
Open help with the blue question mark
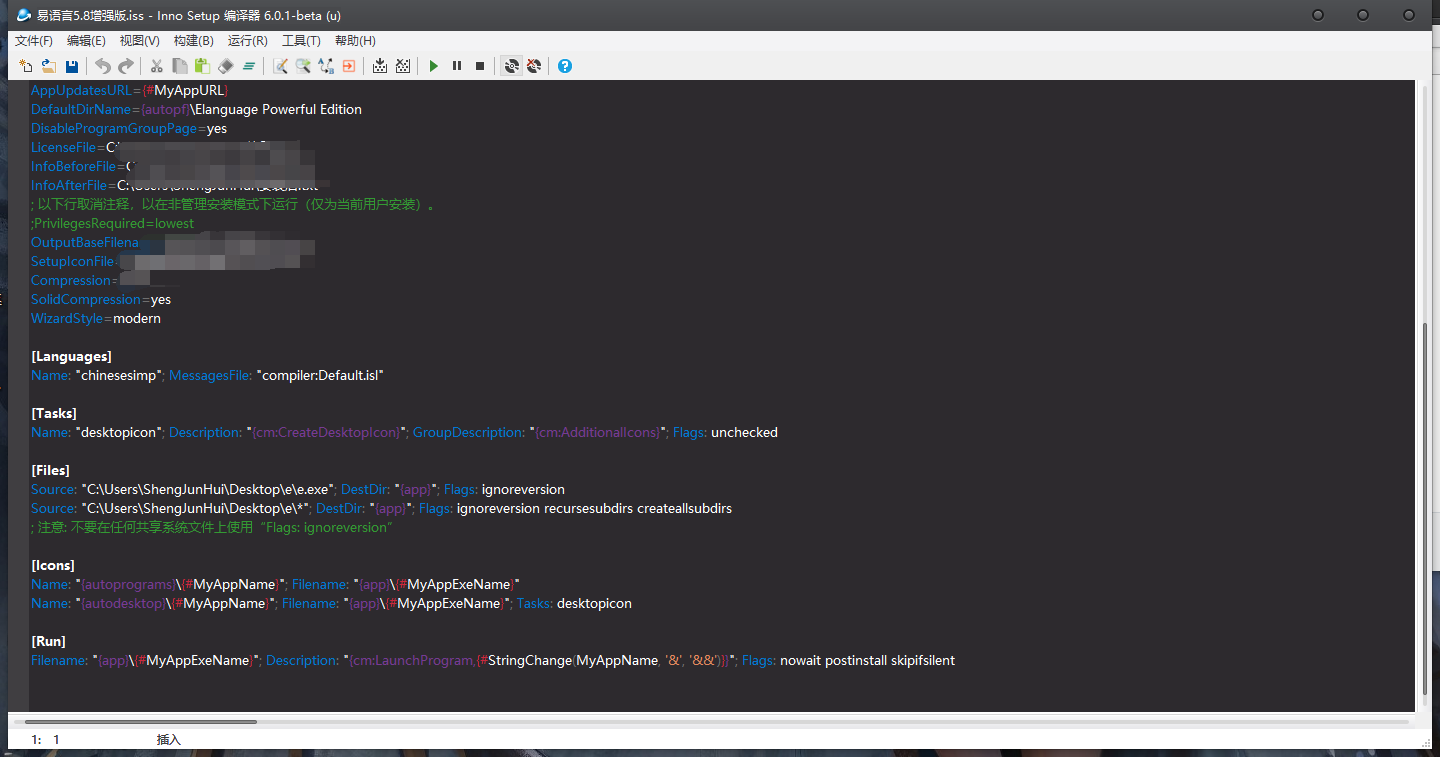tap(565, 66)
